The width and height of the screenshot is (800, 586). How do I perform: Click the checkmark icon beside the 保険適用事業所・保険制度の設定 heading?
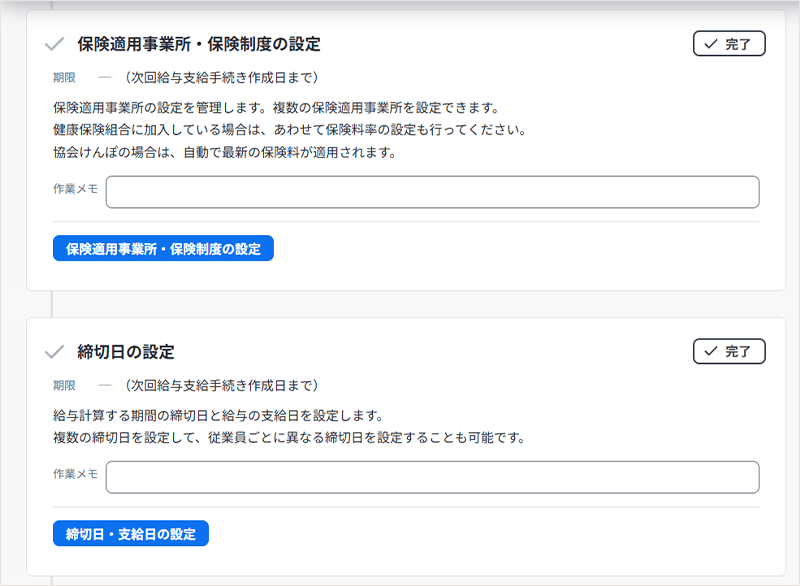(x=55, y=44)
